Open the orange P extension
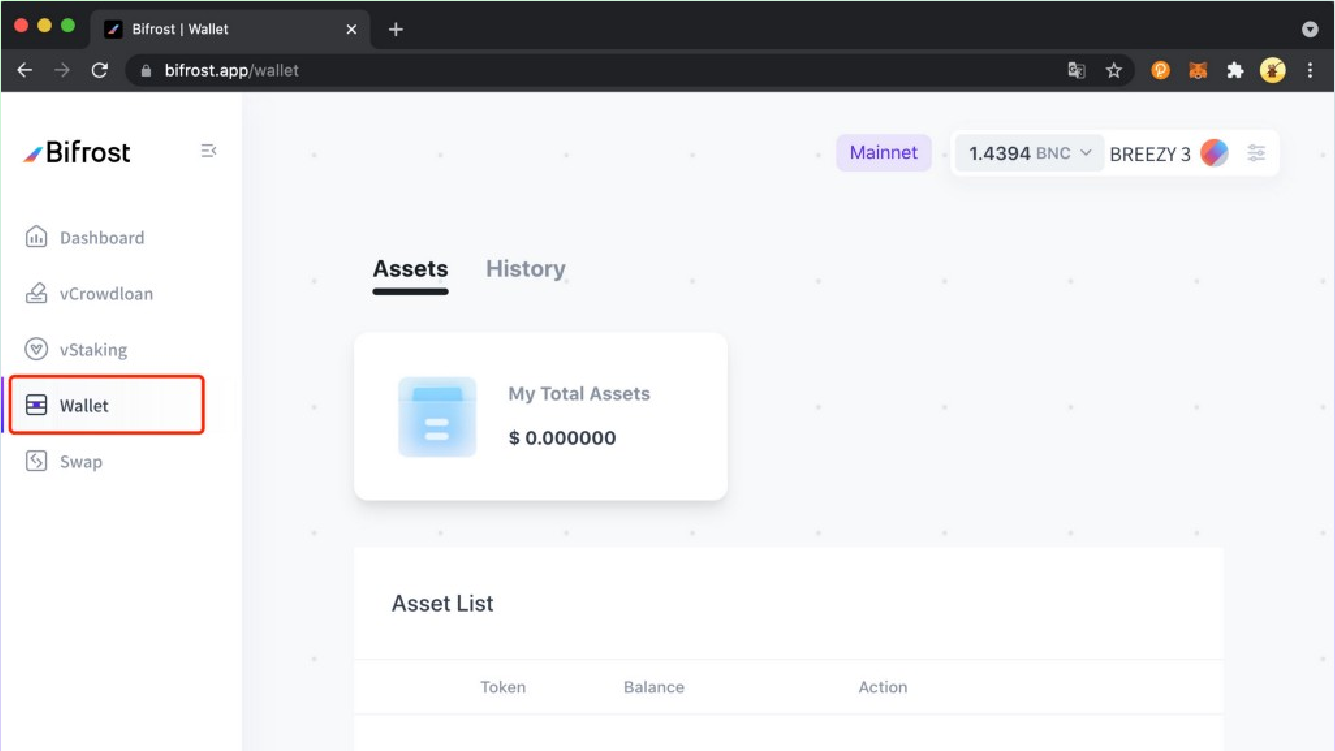This screenshot has height=751, width=1335. coord(1160,71)
